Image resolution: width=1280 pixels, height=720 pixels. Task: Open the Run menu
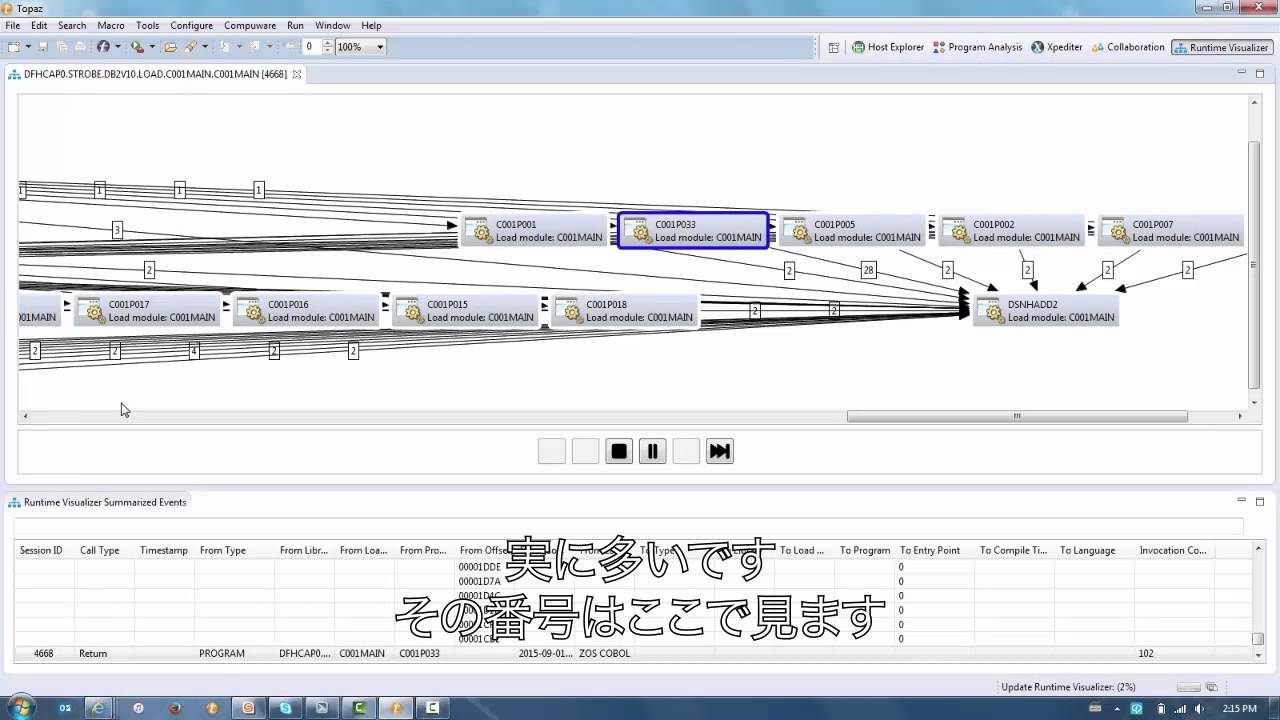click(x=295, y=25)
